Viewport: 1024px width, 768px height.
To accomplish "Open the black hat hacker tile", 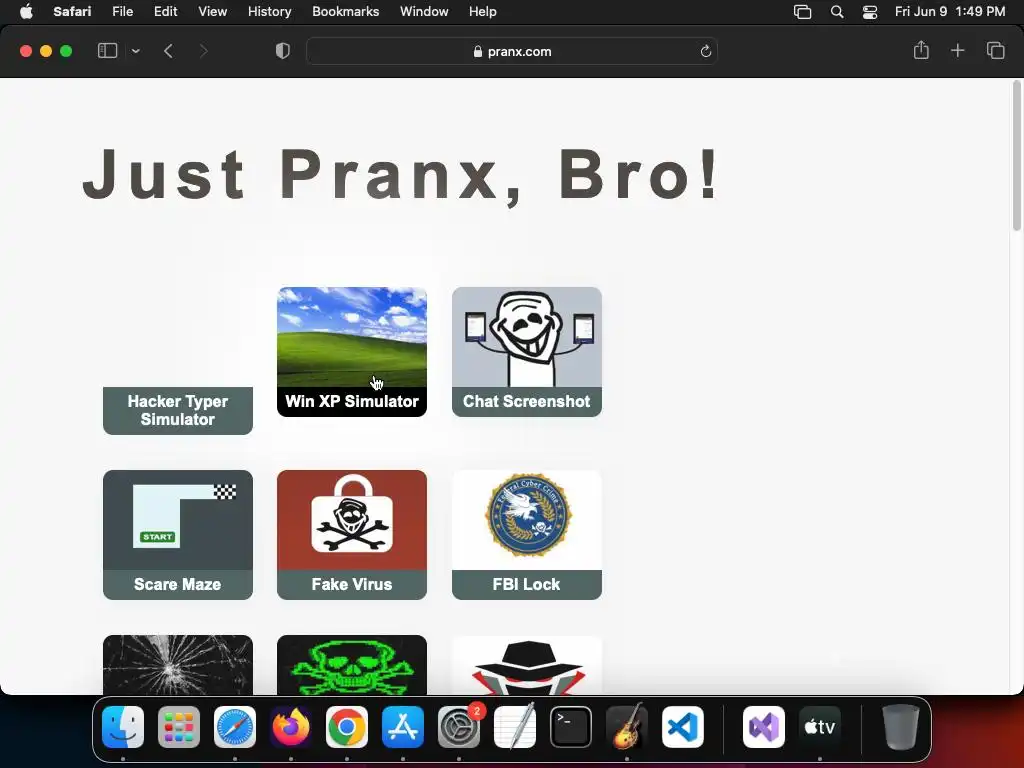I will 526,665.
